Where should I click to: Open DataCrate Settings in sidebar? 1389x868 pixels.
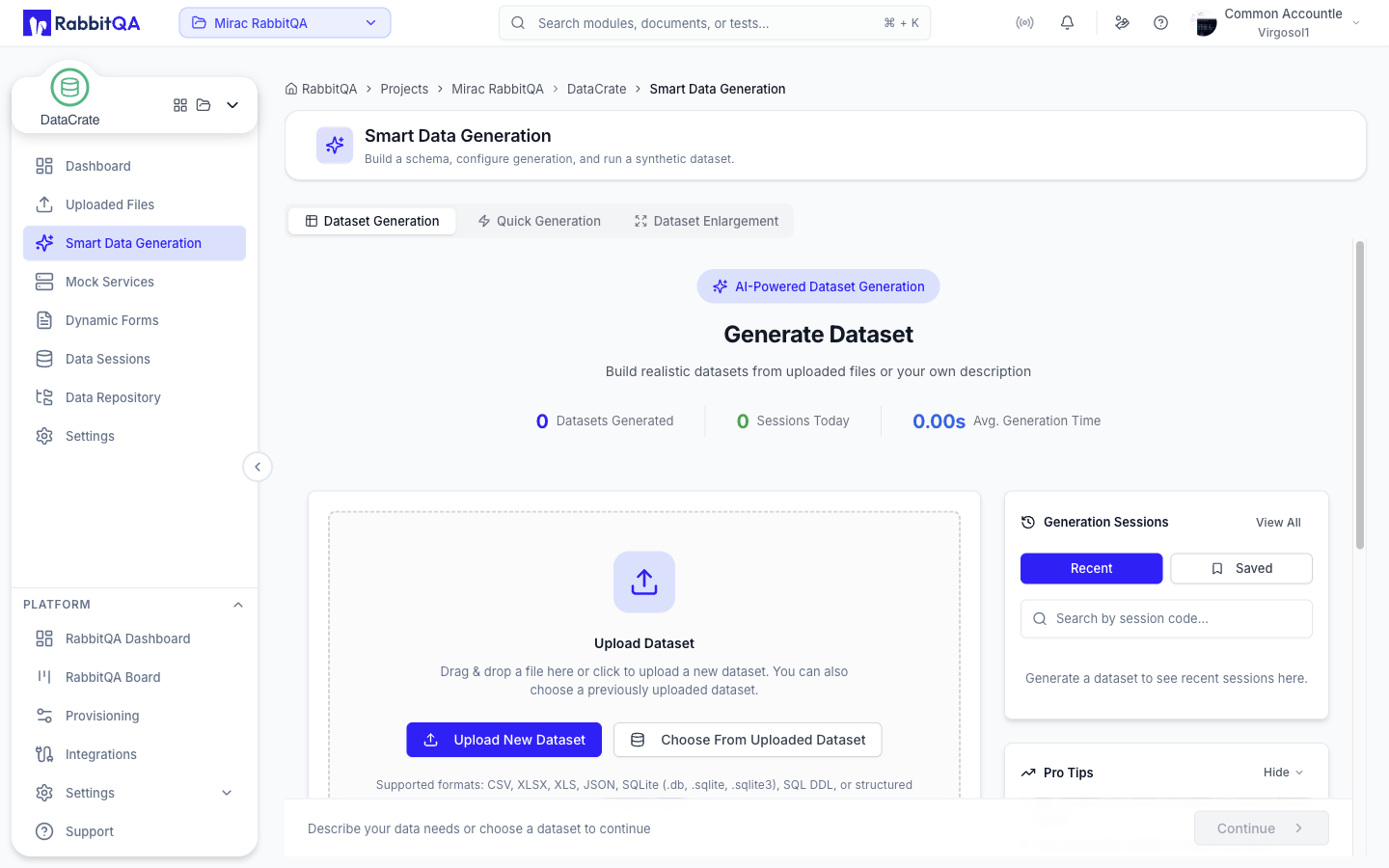coord(134,436)
